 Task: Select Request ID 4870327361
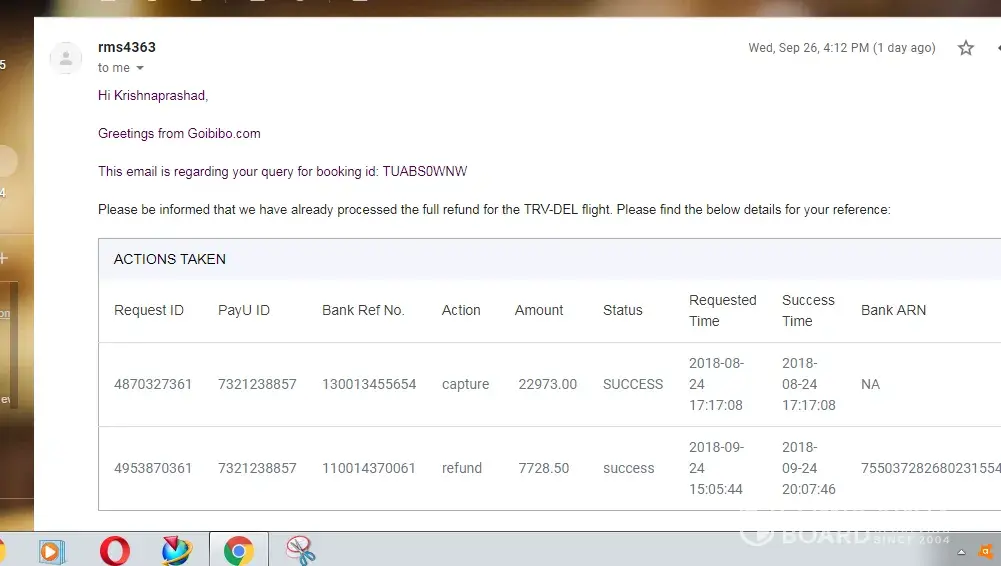(x=153, y=384)
